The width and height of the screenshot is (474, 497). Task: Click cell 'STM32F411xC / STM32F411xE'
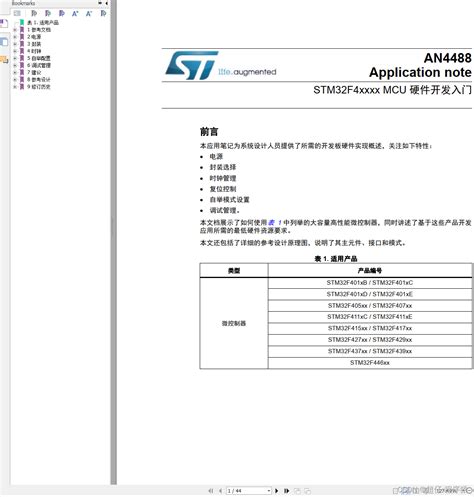click(x=370, y=317)
